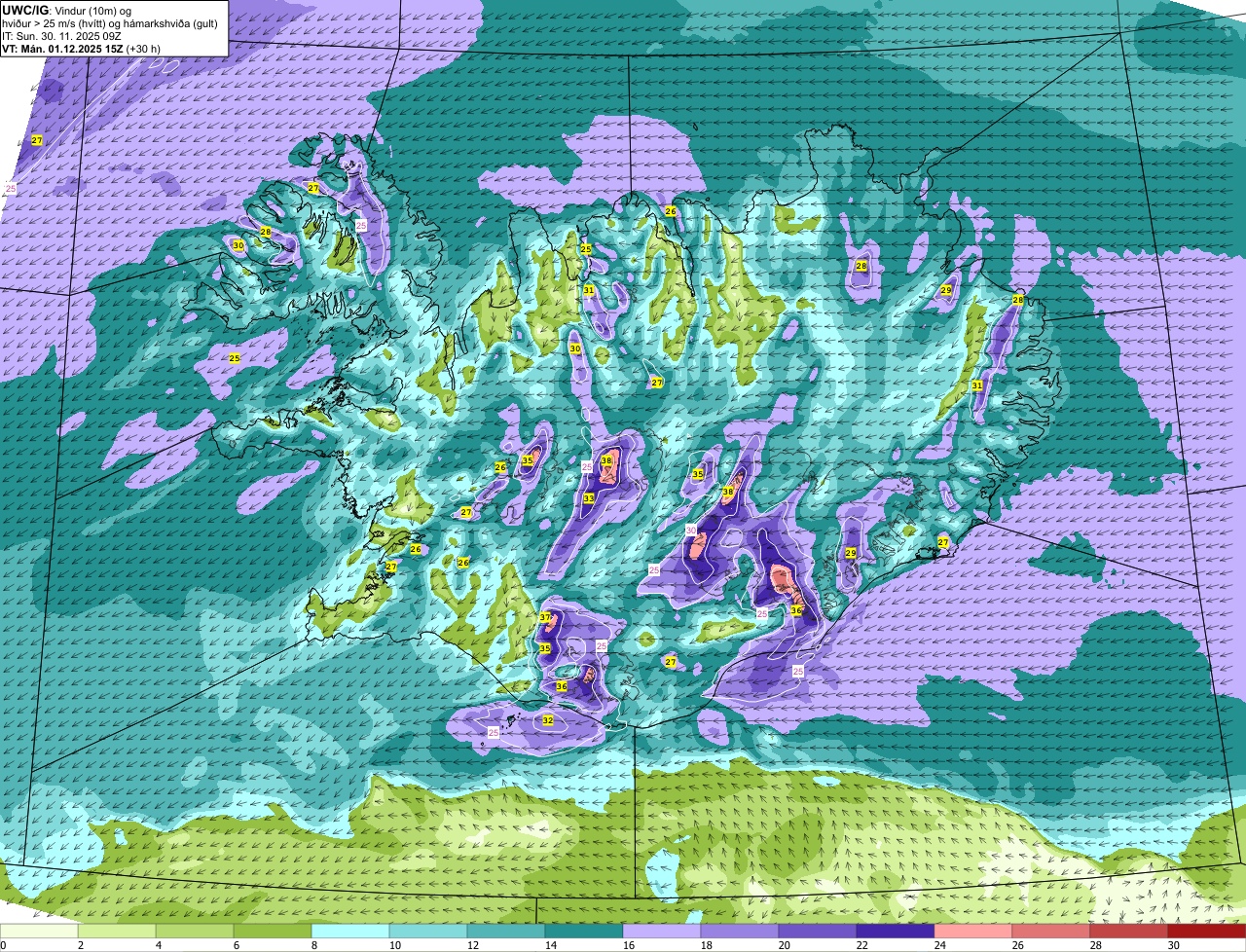Click the yellow '33' maximum gust label

589,498
